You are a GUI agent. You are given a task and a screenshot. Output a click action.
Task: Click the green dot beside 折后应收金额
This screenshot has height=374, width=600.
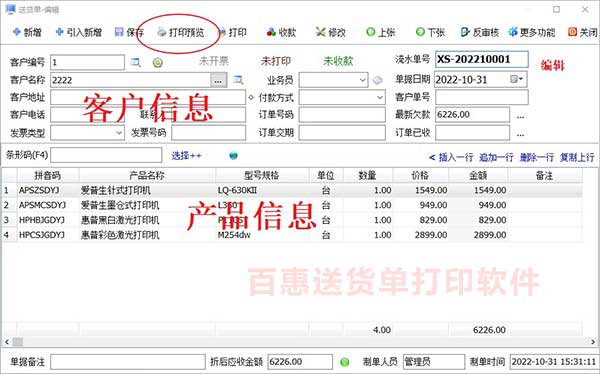pyautogui.click(x=344, y=362)
